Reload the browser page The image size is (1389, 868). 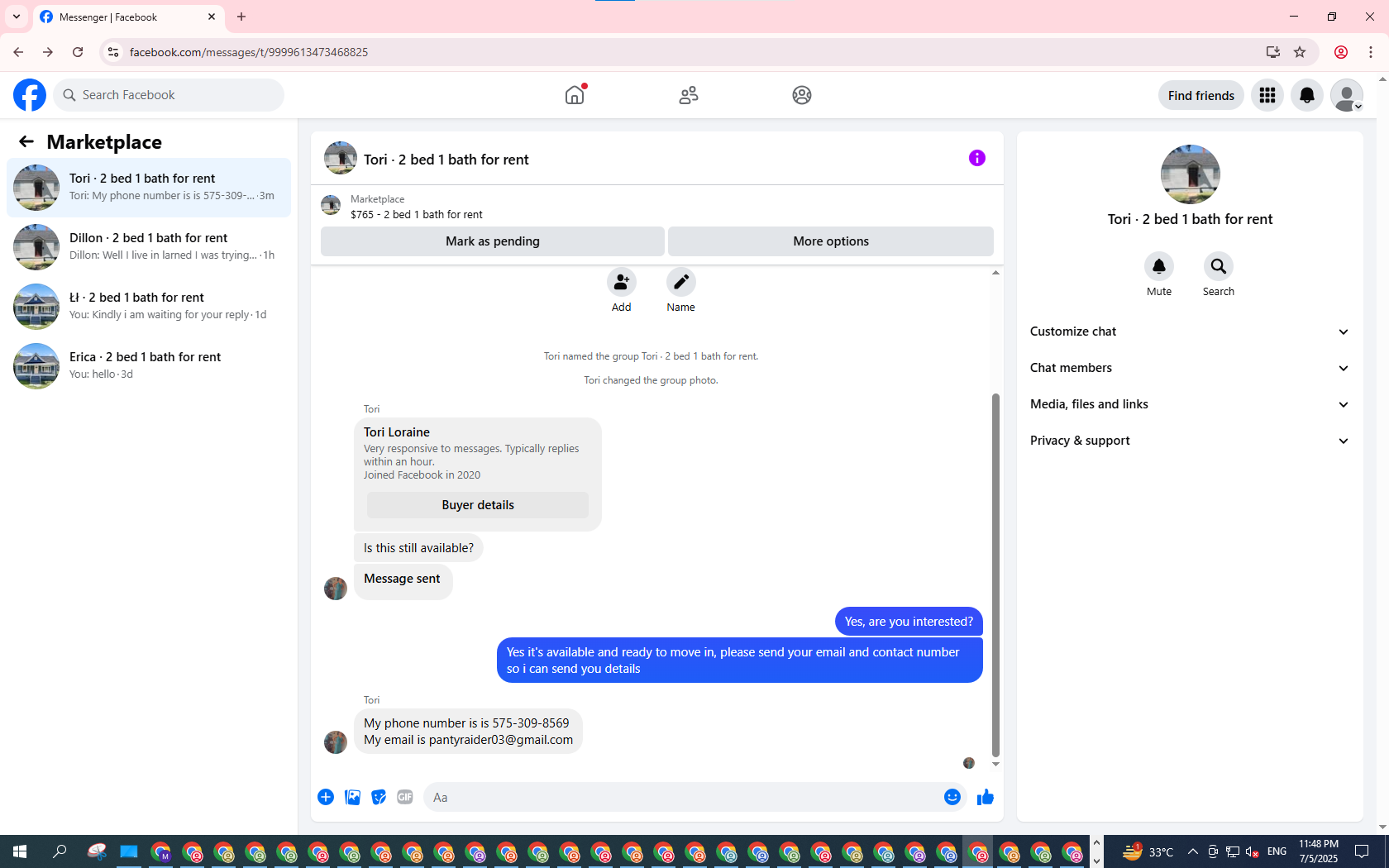pyautogui.click(x=78, y=52)
